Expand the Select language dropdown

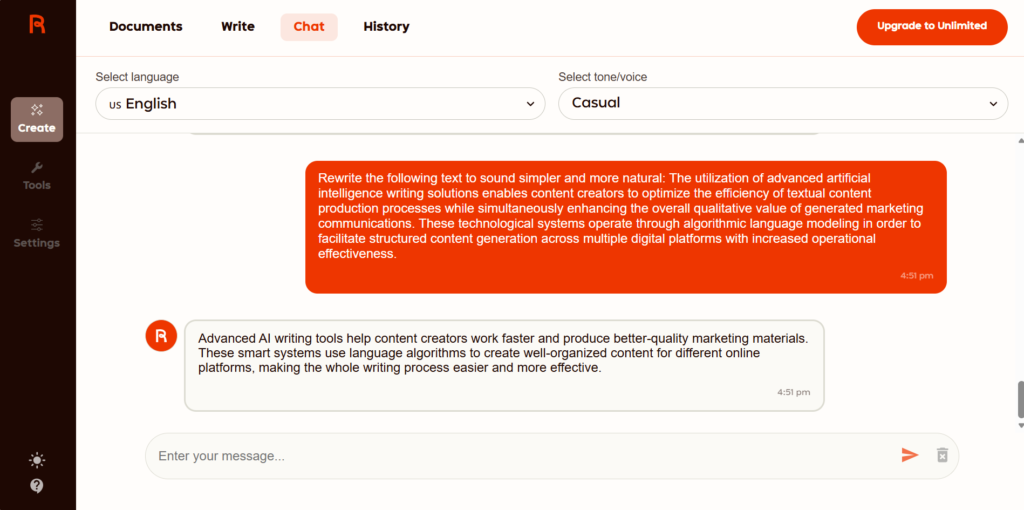(x=320, y=103)
